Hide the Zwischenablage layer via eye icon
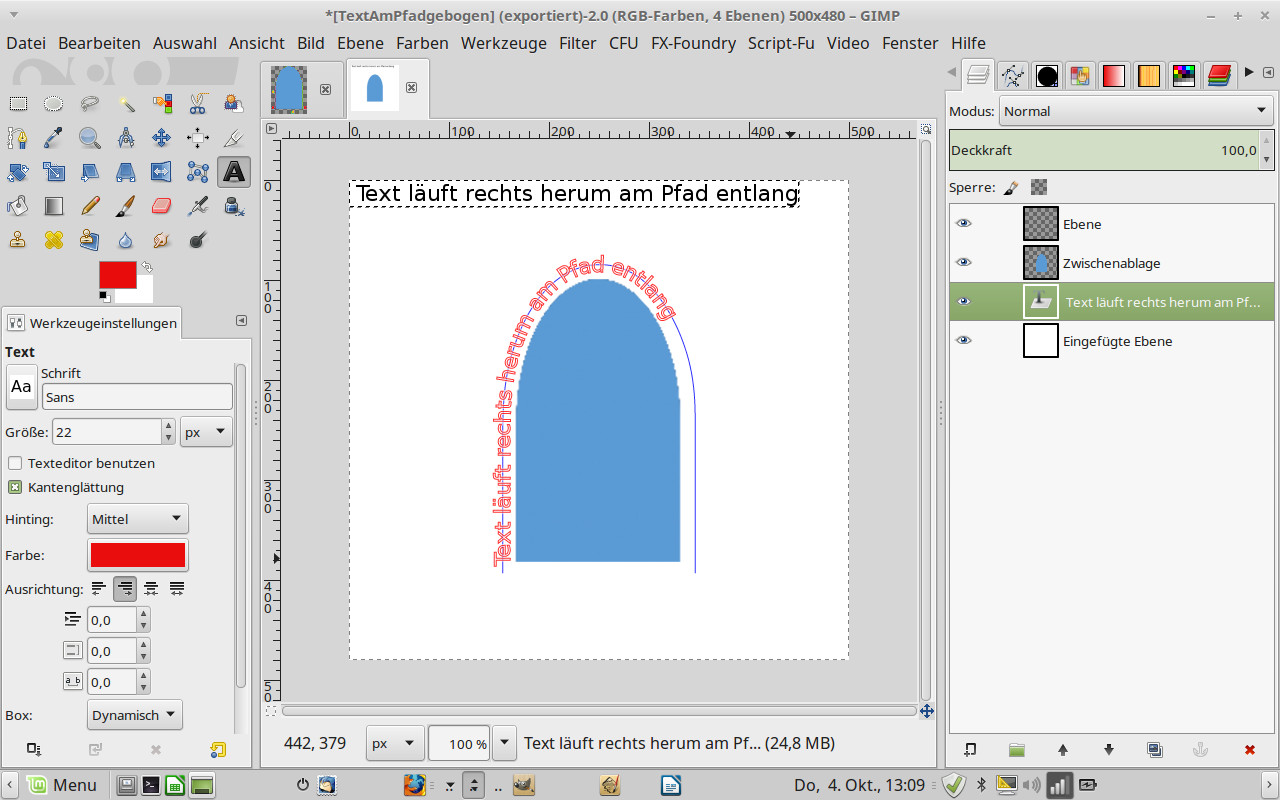Viewport: 1280px width, 800px height. point(964,262)
